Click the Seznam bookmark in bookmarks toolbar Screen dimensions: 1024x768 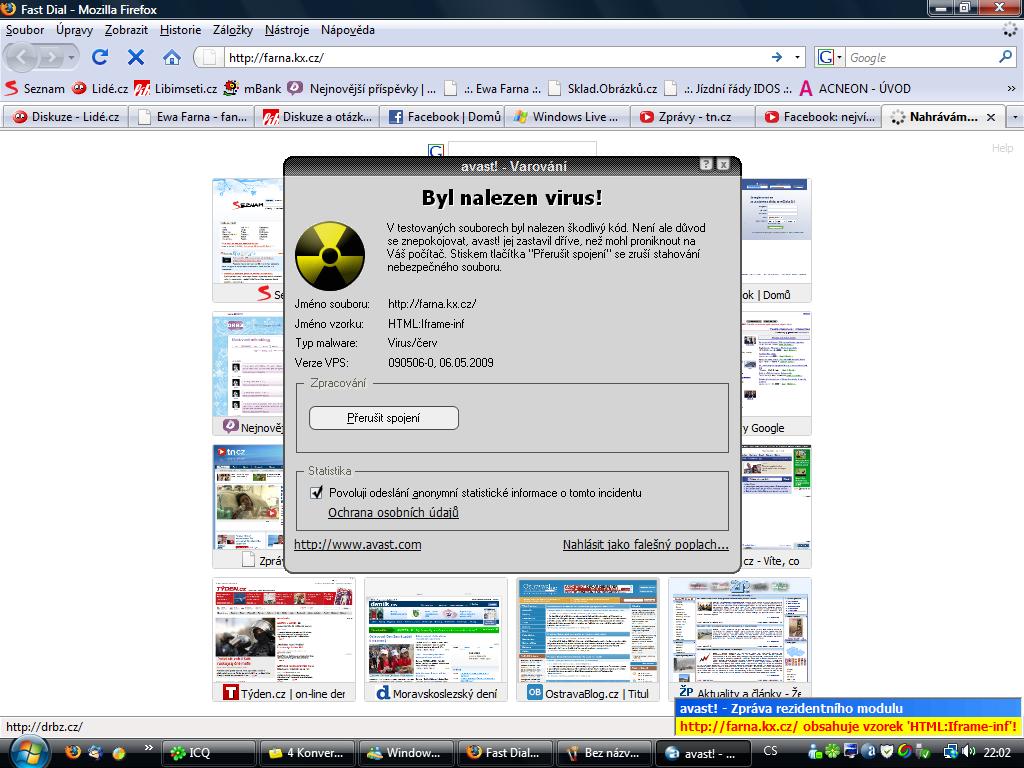pos(35,88)
